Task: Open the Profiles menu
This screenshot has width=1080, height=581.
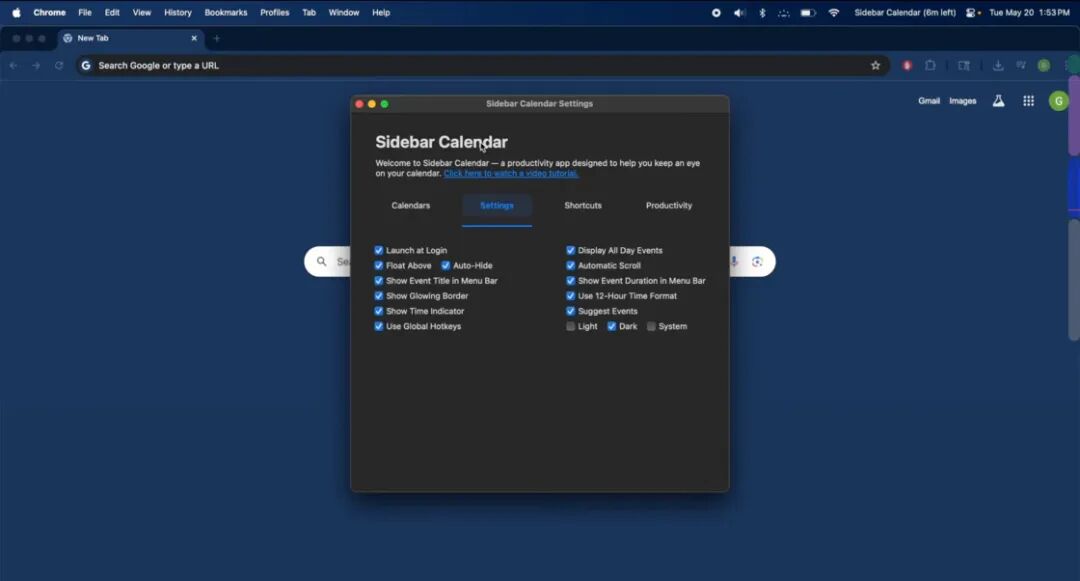Action: [x=274, y=12]
